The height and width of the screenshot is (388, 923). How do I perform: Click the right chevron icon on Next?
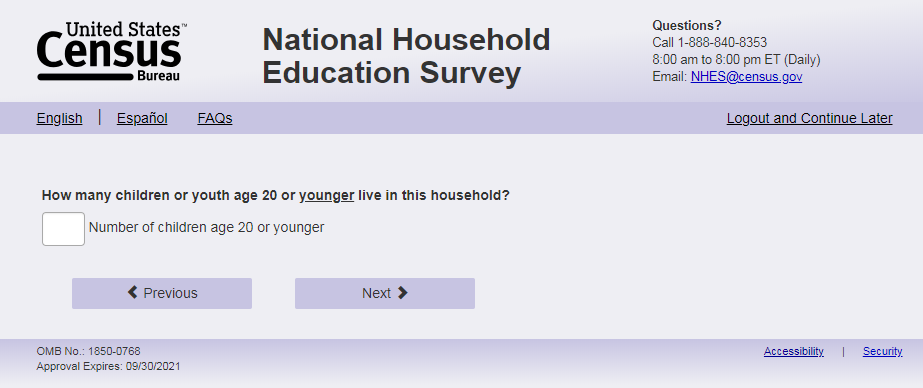coord(403,293)
